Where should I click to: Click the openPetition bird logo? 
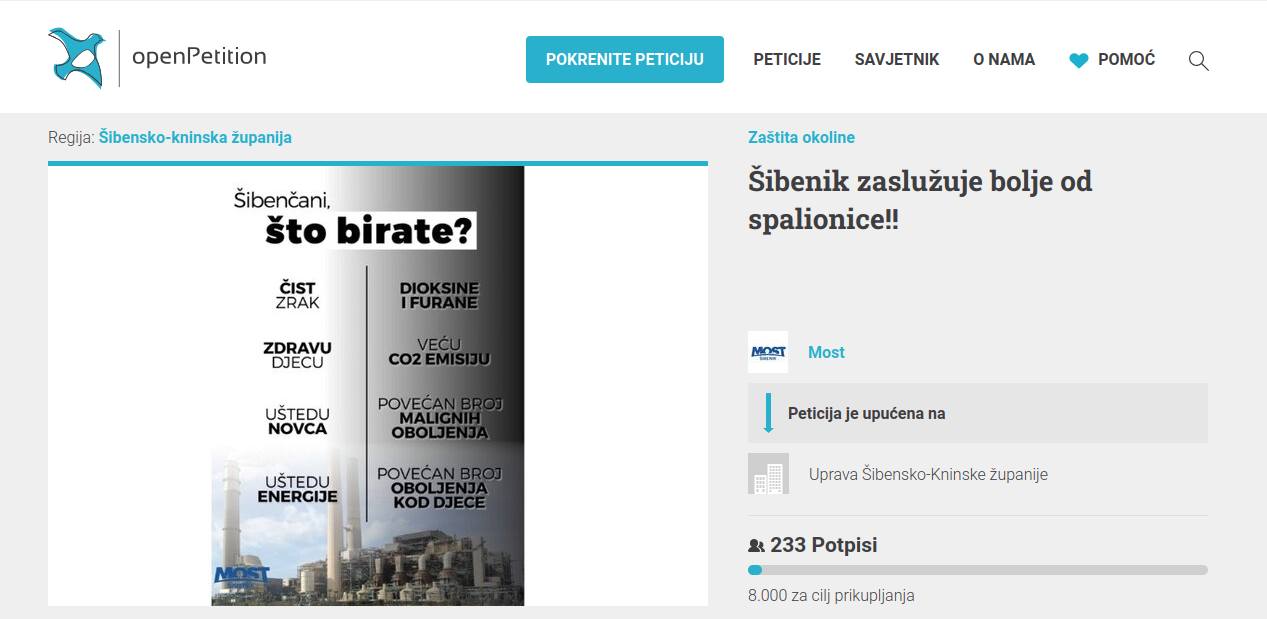(77, 58)
